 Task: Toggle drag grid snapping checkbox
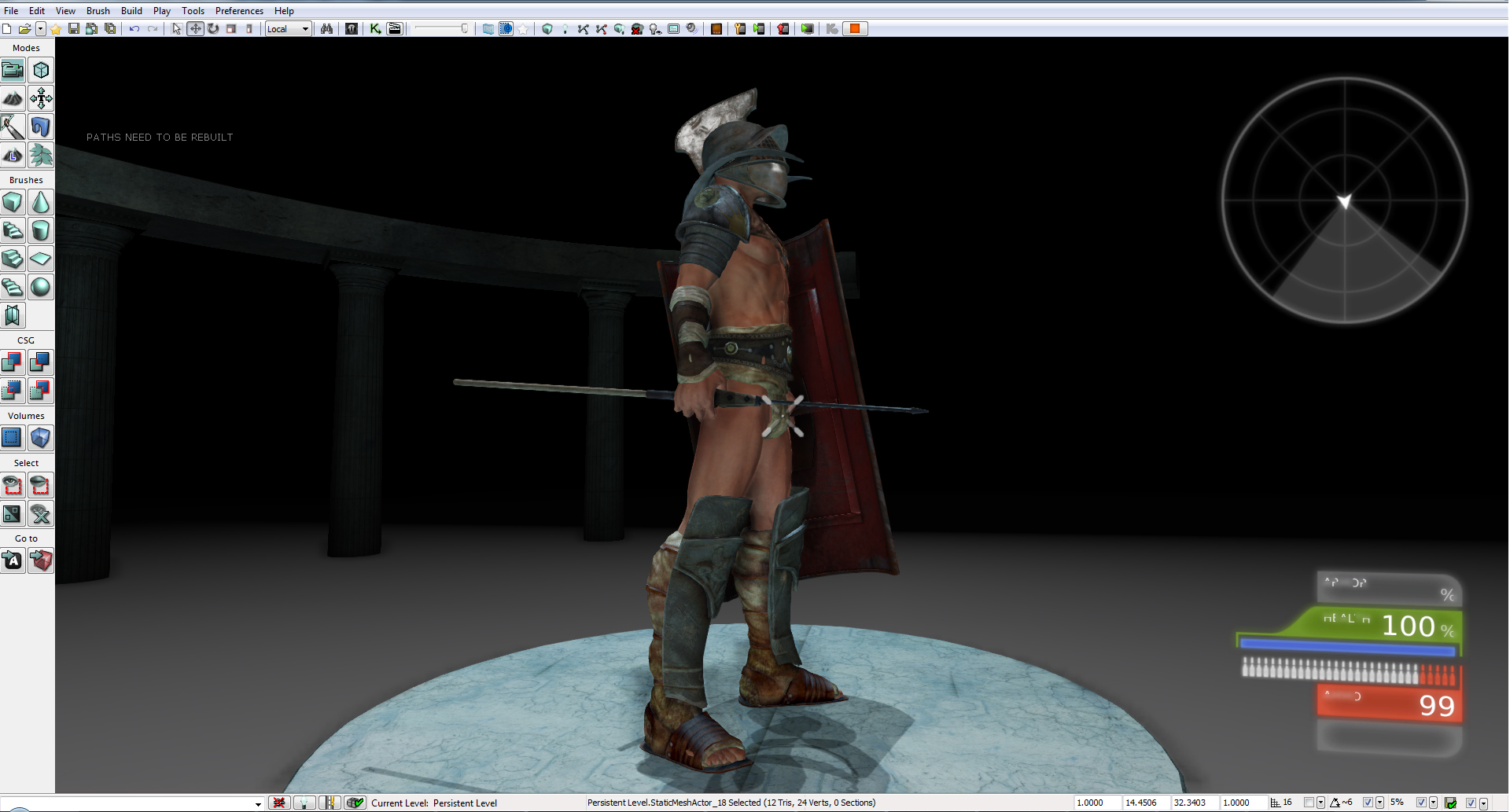click(x=1309, y=803)
